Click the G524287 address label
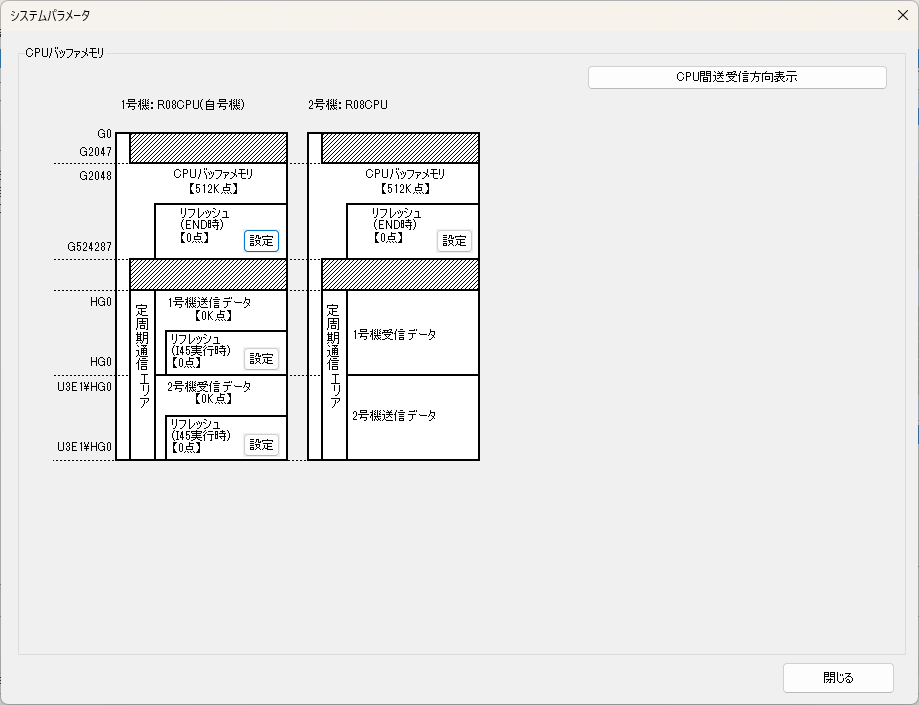The image size is (919, 705). click(89, 246)
